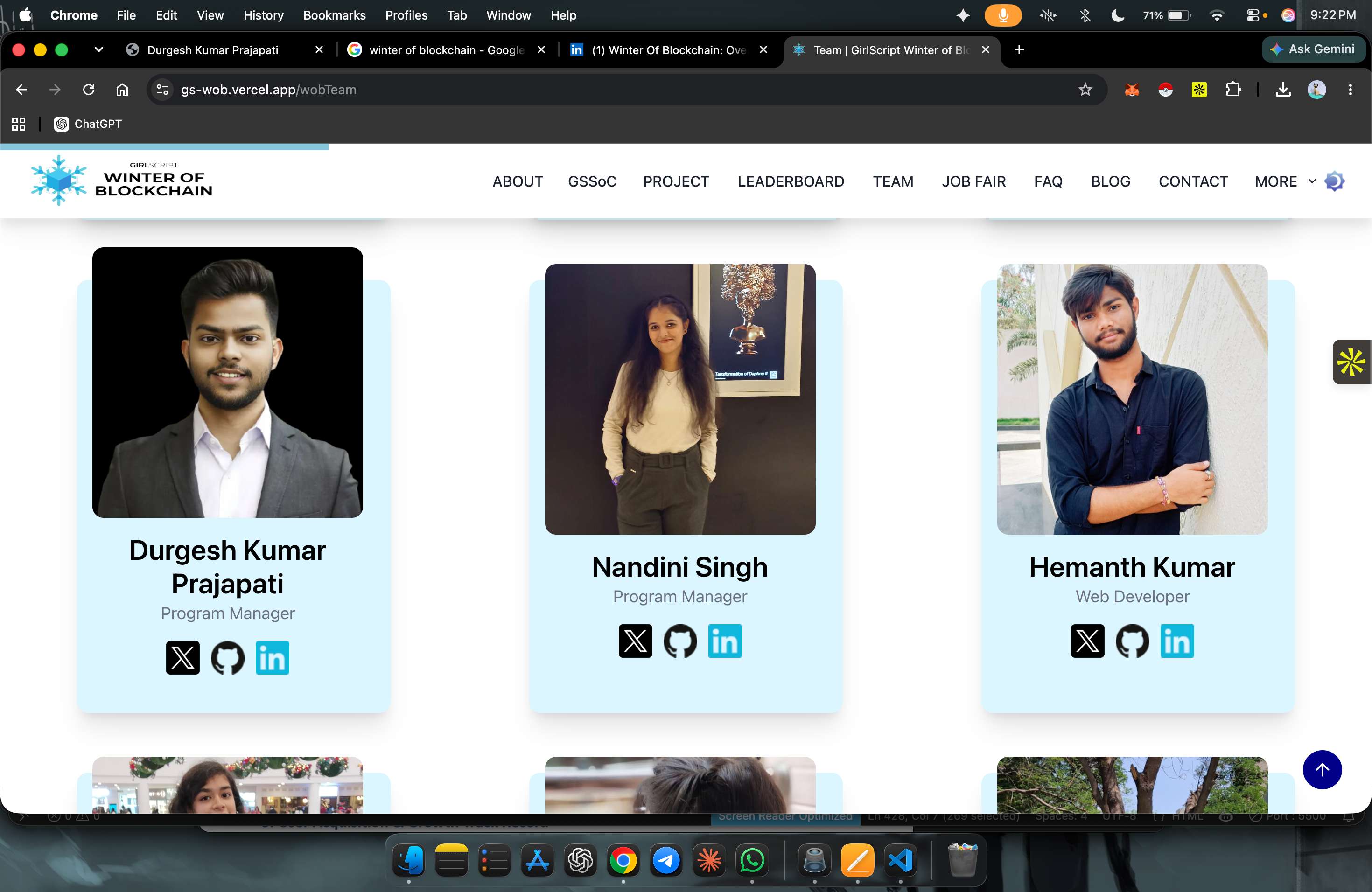Viewport: 1372px width, 892px height.
Task: Open the Bookmarks menu
Action: 334,15
